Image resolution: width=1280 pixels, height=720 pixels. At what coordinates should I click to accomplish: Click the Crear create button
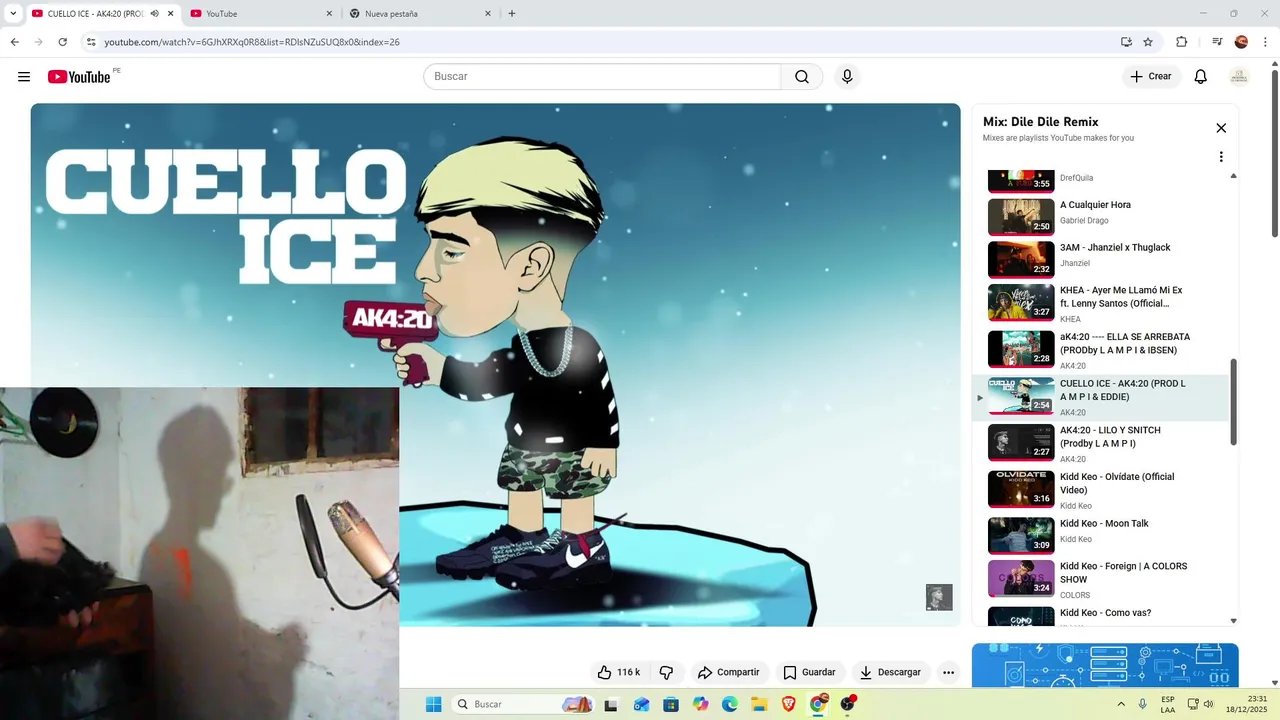point(1151,77)
